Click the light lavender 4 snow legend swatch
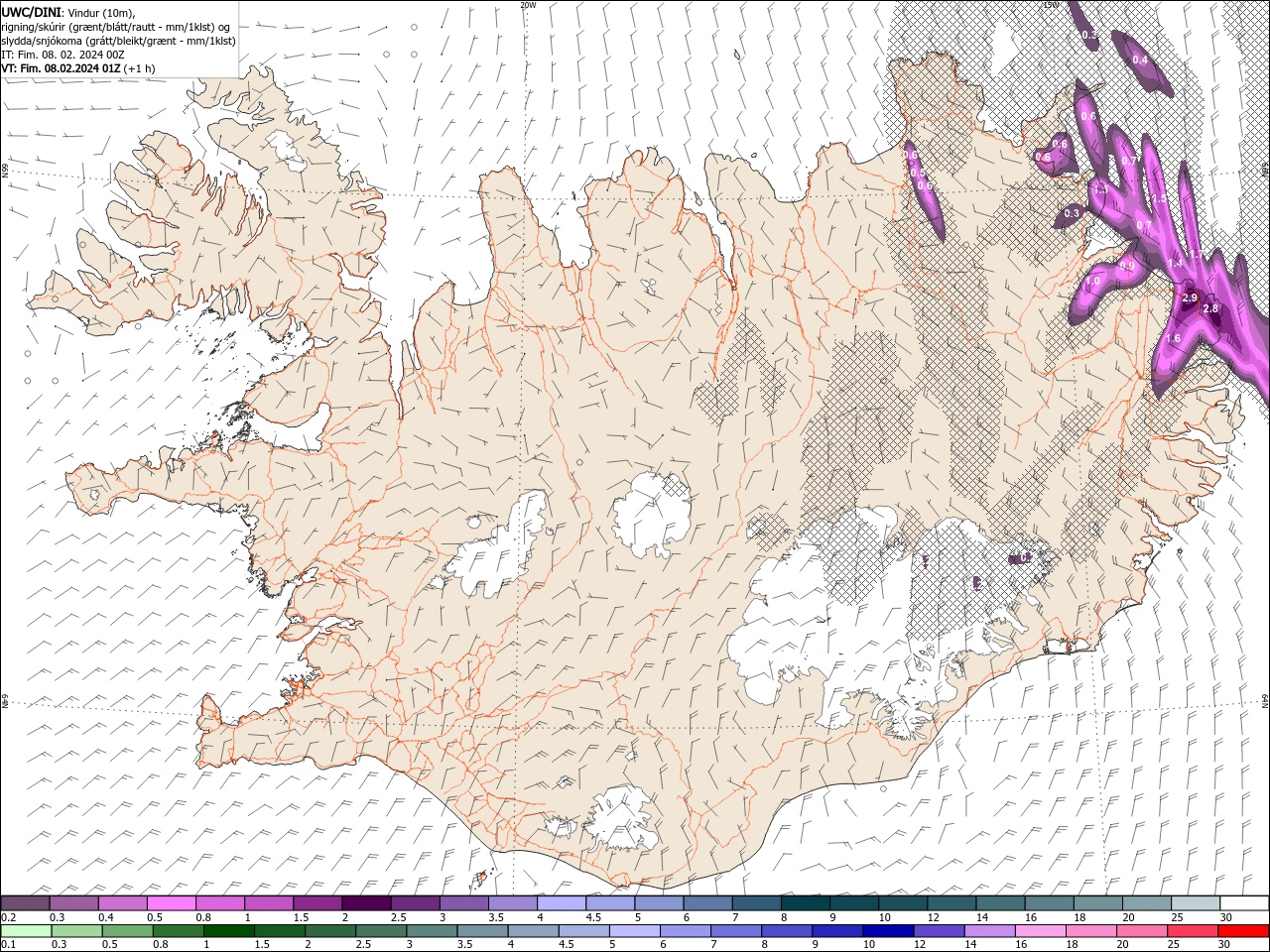 point(561,903)
